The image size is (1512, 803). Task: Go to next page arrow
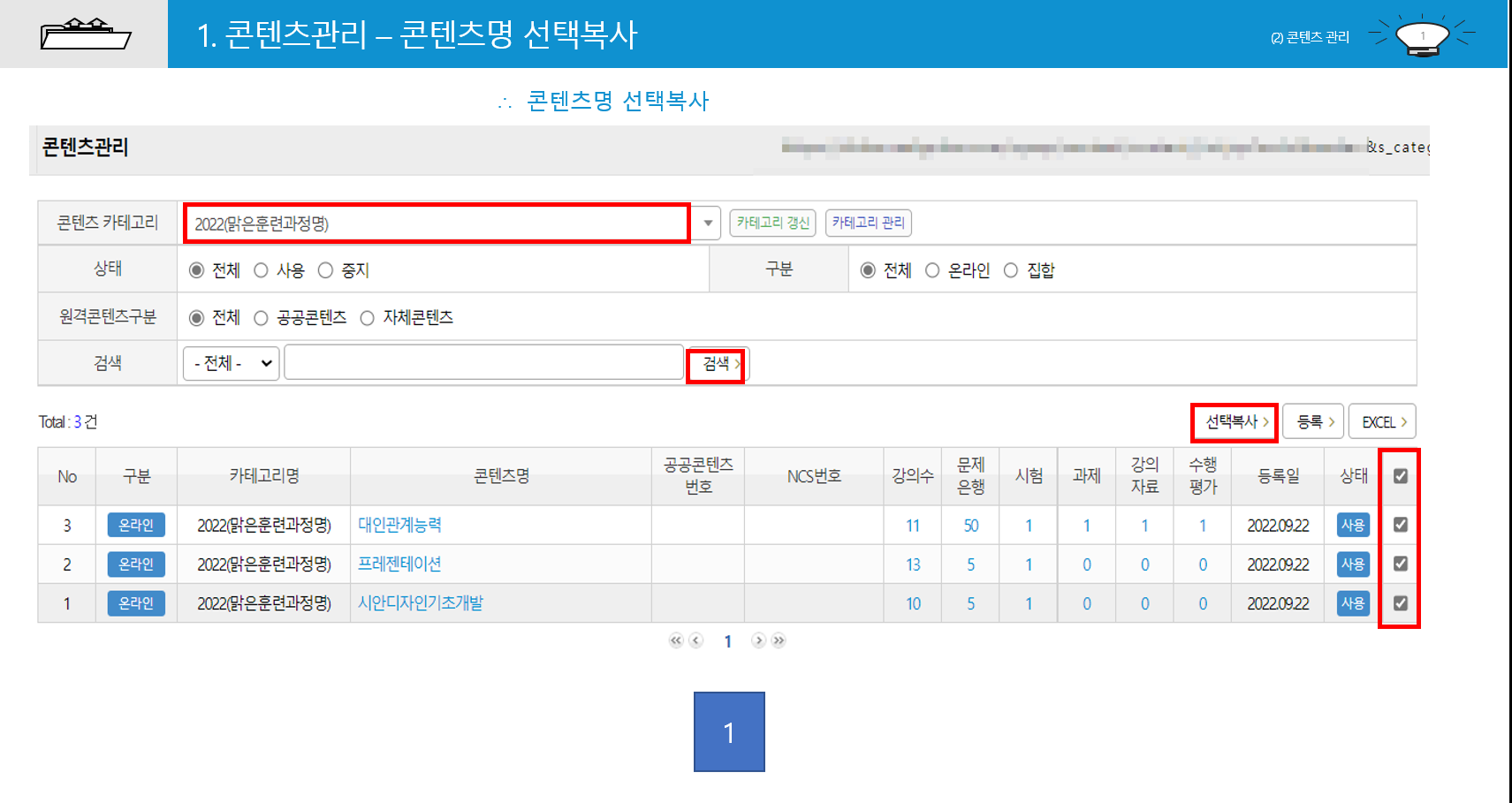pyautogui.click(x=758, y=640)
